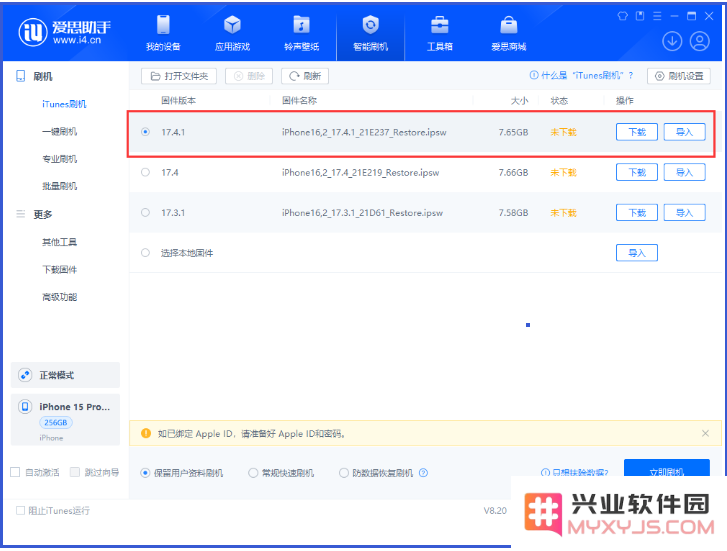Click the i4 爱思助手 logo

tap(64, 32)
